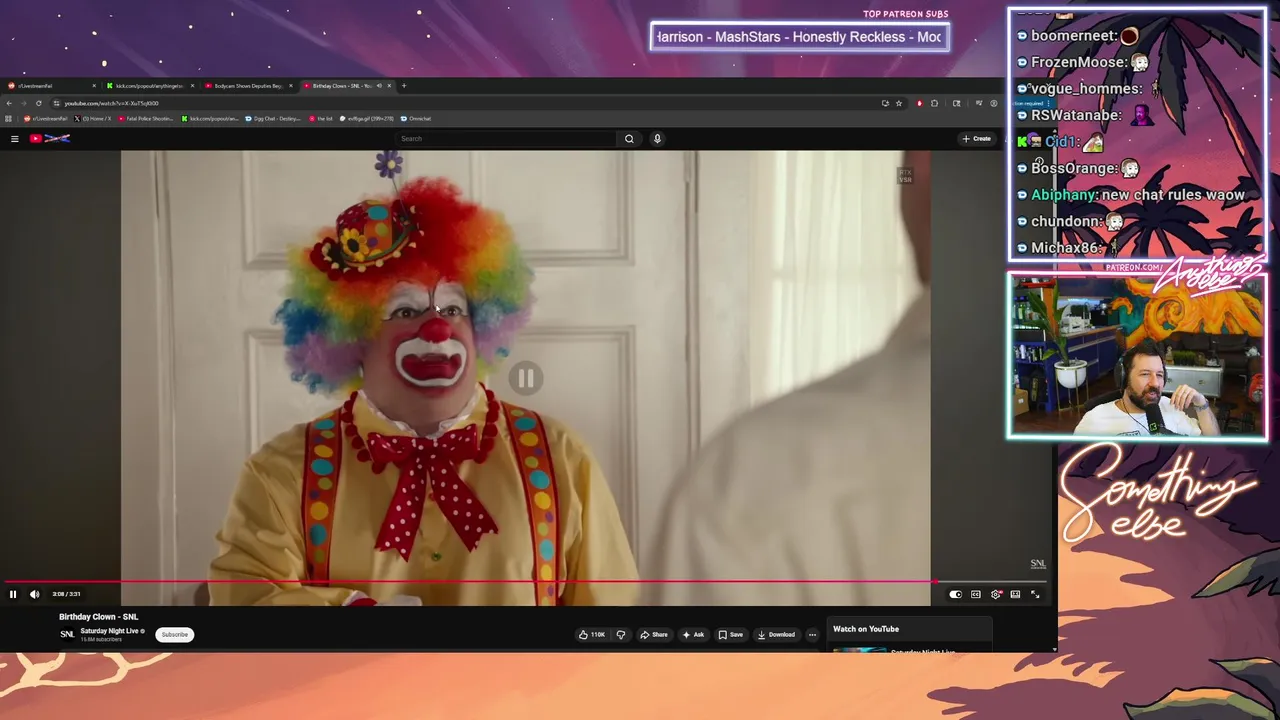The width and height of the screenshot is (1280, 720).
Task: Like the video with the 110K thumbs-up
Action: pos(592,634)
